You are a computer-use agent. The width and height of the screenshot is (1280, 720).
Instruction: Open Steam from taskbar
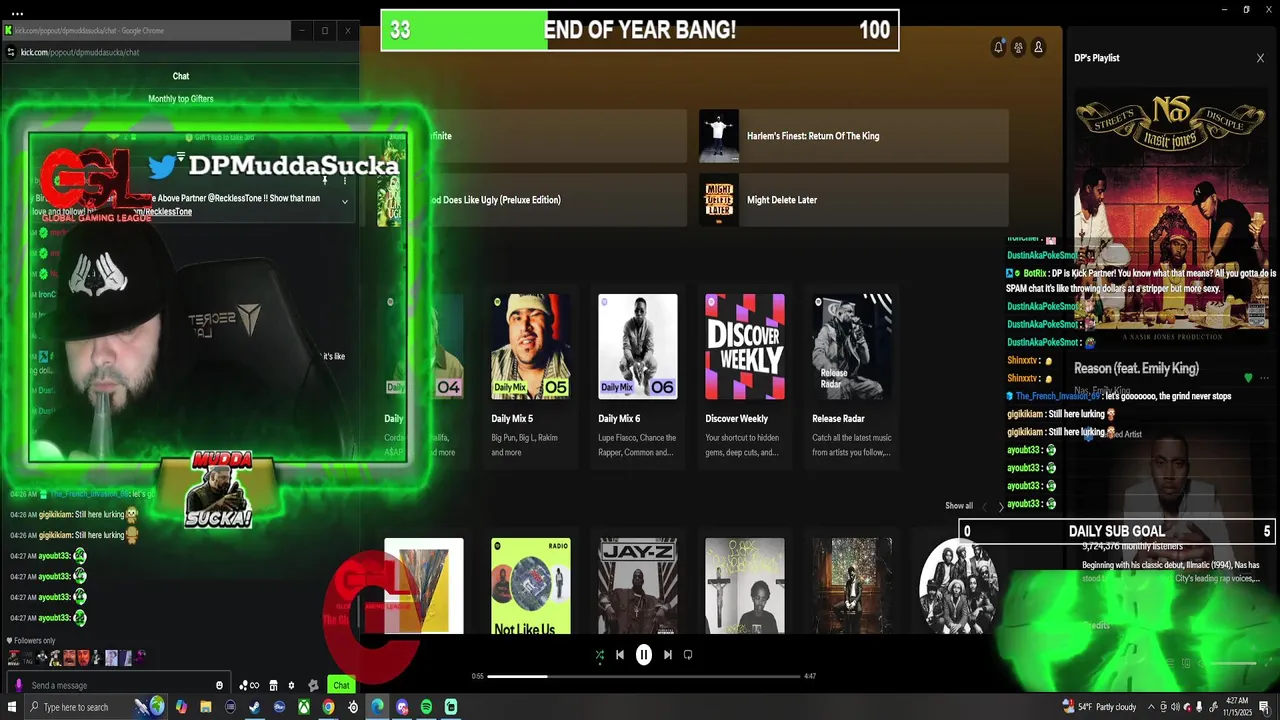(x=254, y=707)
